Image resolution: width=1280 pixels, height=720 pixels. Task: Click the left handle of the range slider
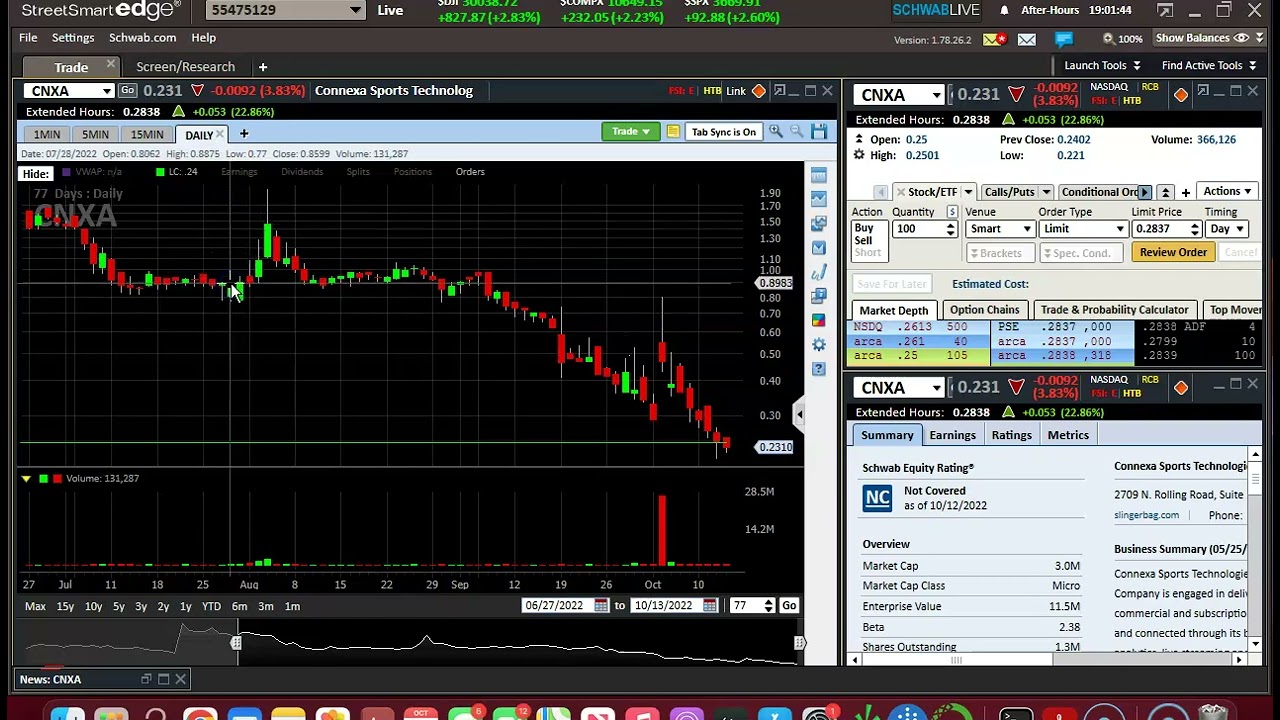(x=236, y=643)
